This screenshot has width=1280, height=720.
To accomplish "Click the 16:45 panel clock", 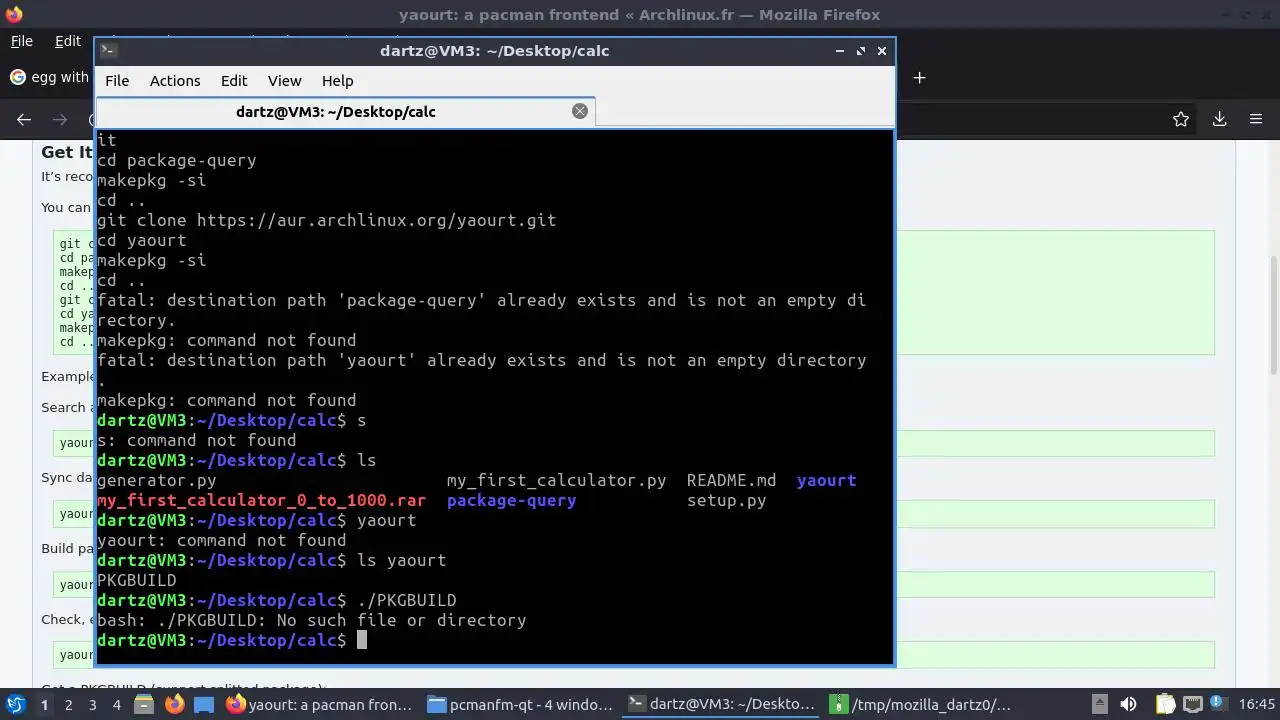I will point(1258,705).
